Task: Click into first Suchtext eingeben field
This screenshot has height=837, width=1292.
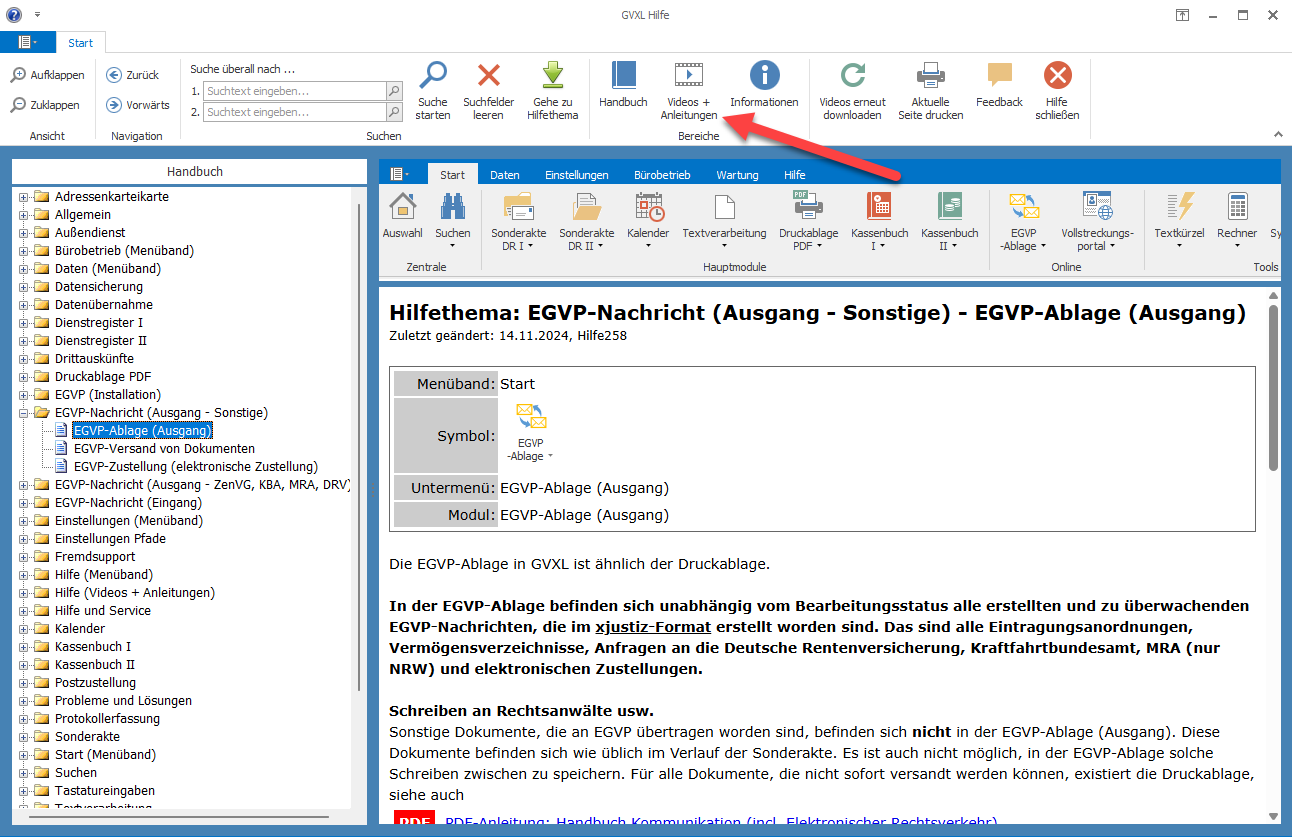Action: click(x=294, y=91)
